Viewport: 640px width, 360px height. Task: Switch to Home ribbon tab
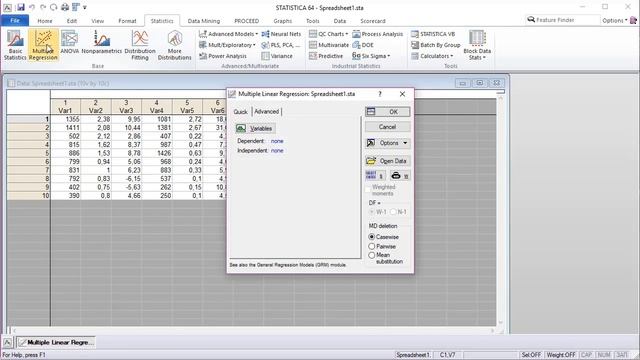tap(45, 21)
